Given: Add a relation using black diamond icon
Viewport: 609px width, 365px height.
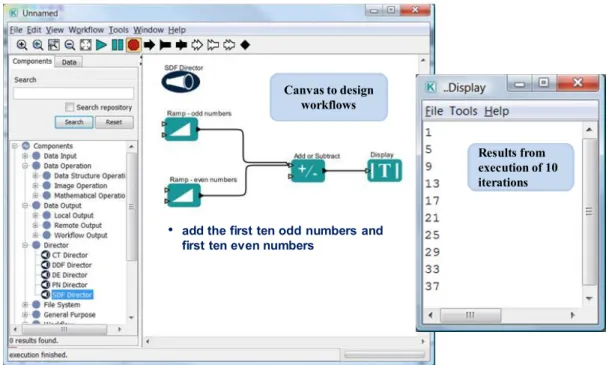Looking at the screenshot, I should [x=245, y=45].
